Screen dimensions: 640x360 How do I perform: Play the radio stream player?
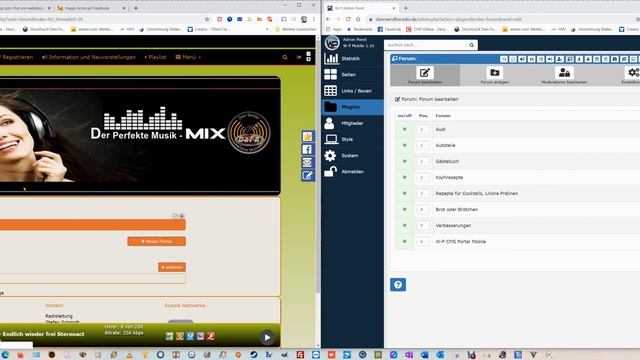[267, 338]
